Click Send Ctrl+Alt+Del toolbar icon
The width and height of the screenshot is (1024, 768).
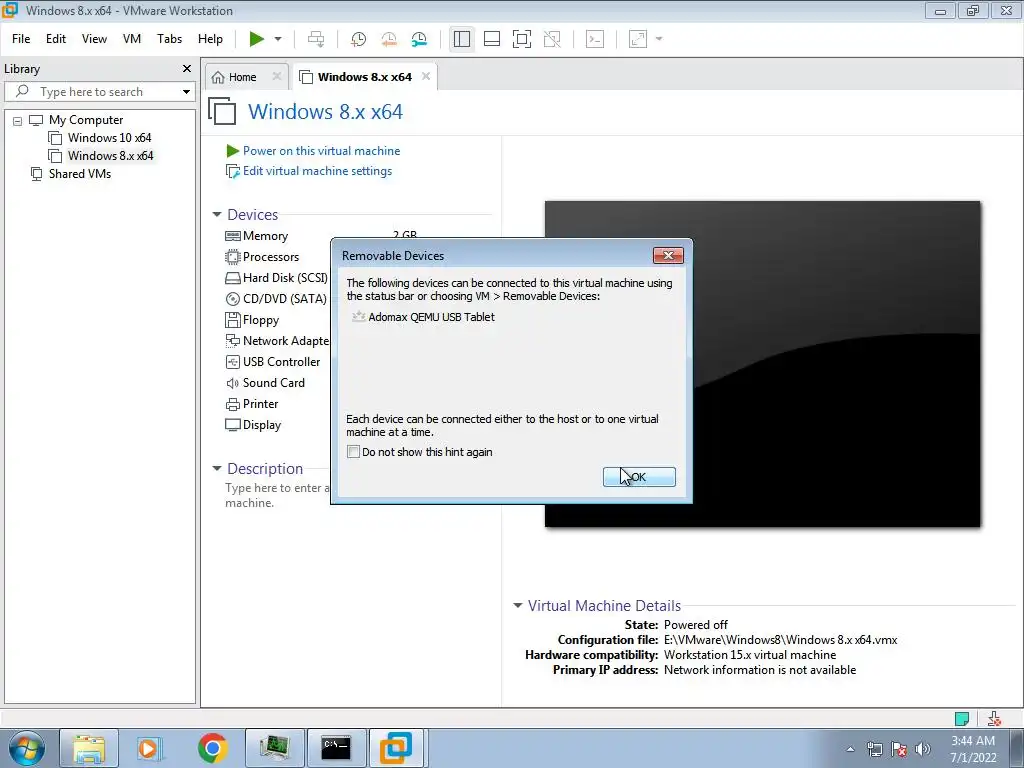pyautogui.click(x=316, y=39)
